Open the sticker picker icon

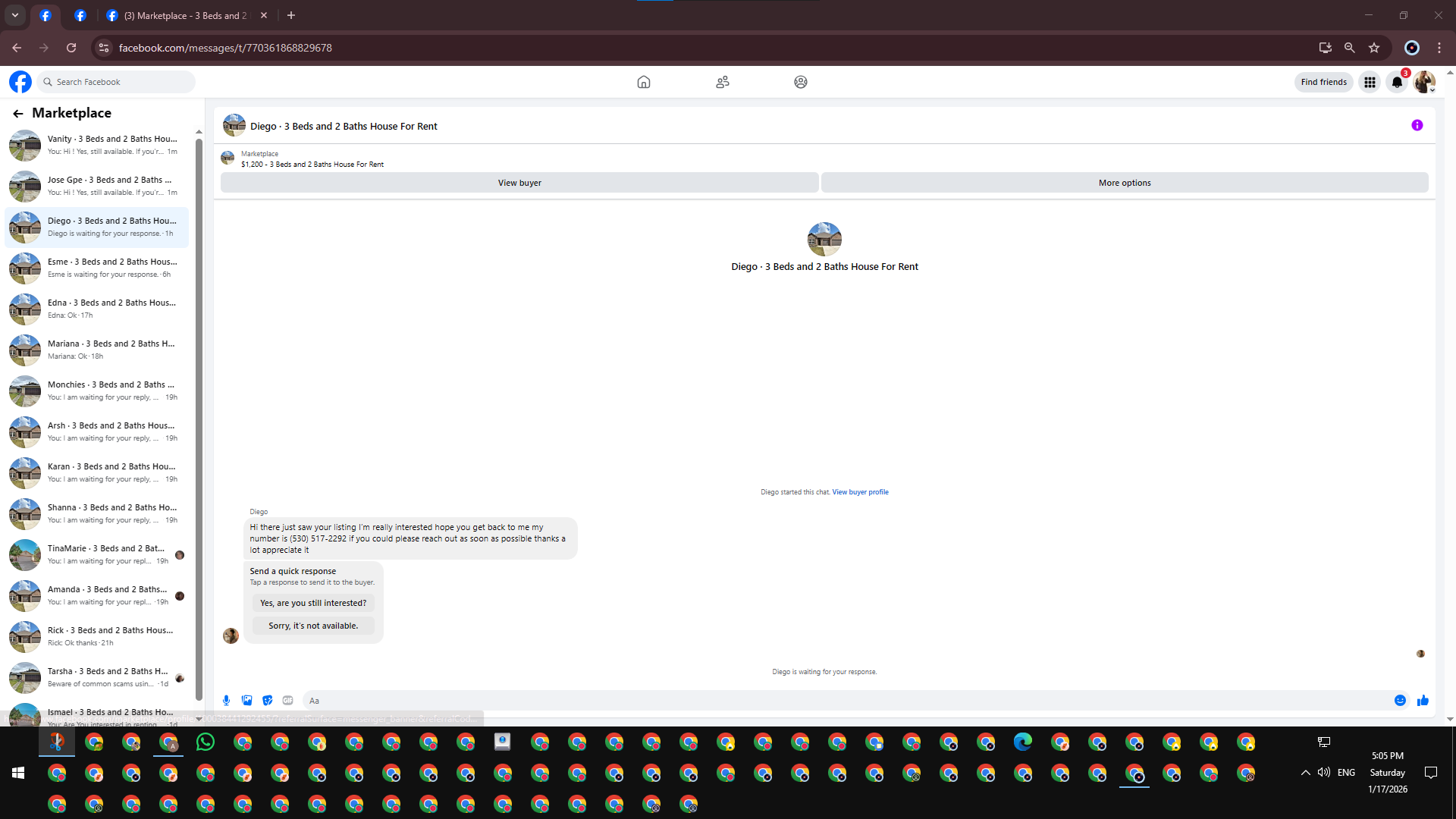267,701
